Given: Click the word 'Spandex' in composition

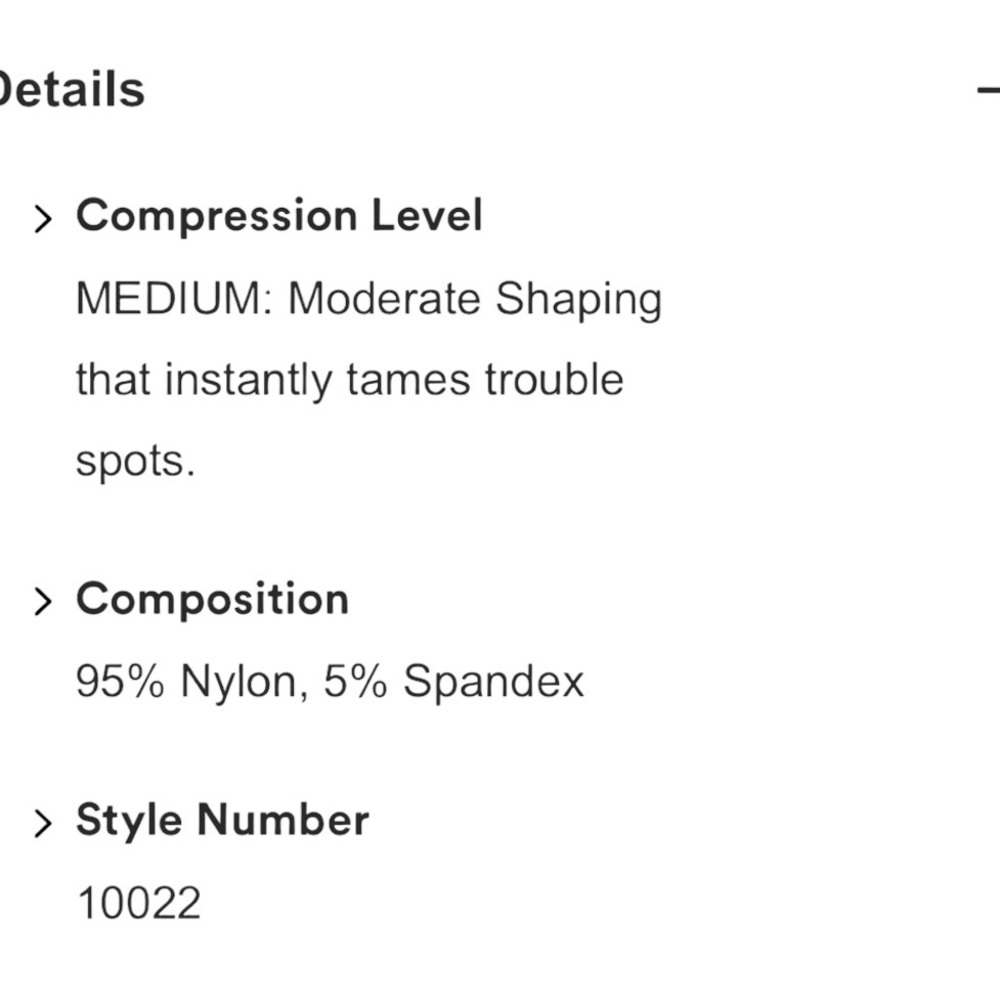Looking at the screenshot, I should click(494, 682).
